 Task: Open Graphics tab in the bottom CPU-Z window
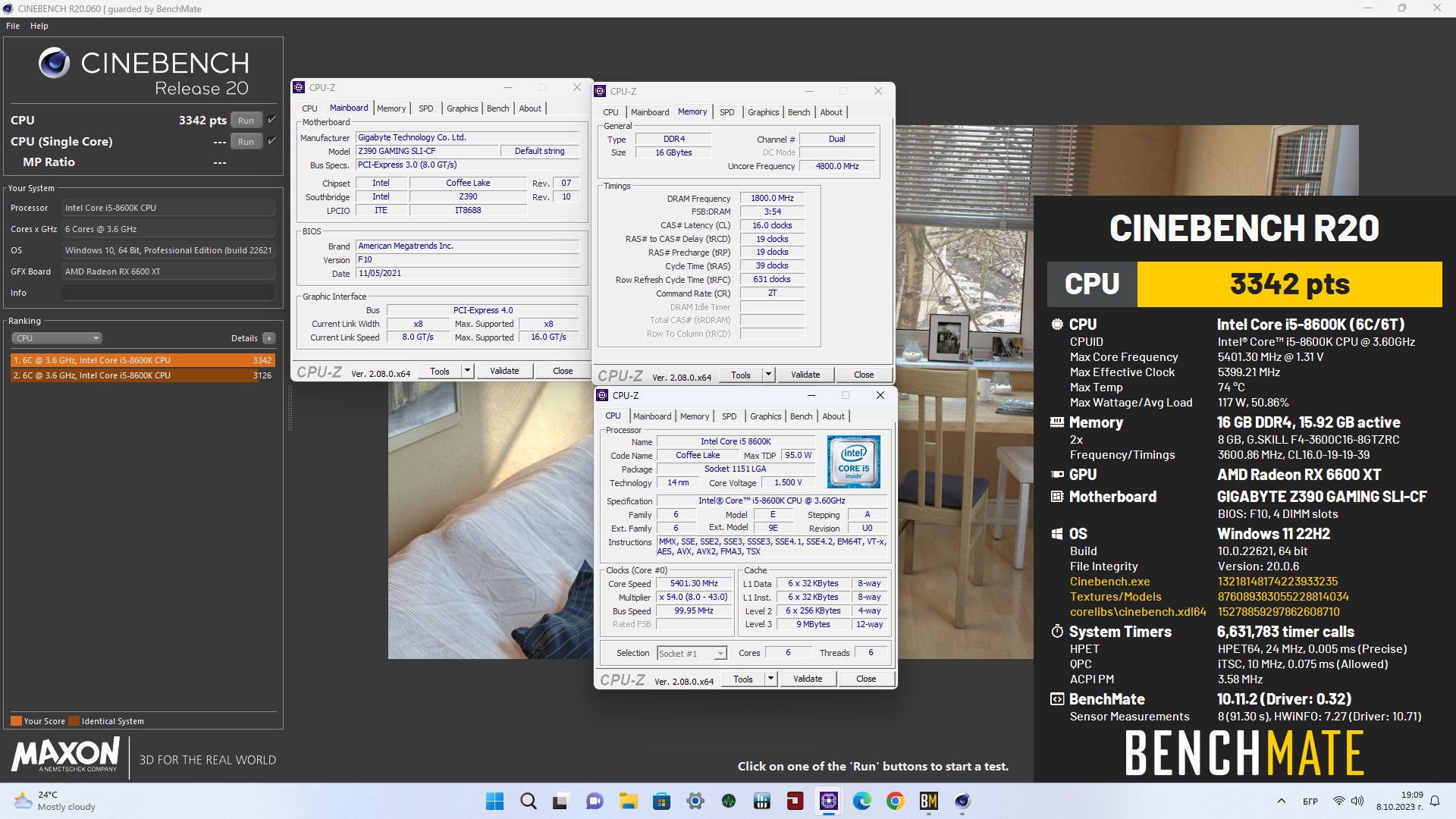tap(765, 416)
